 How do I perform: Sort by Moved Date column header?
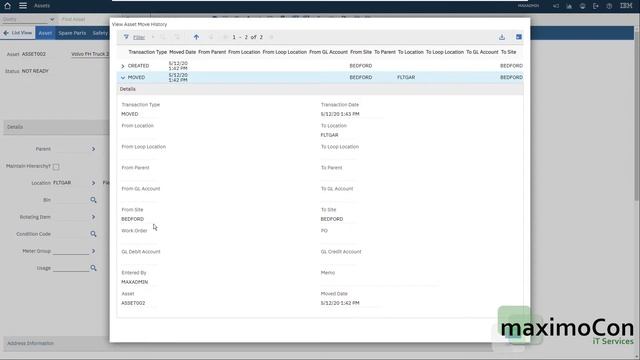pyautogui.click(x=182, y=52)
